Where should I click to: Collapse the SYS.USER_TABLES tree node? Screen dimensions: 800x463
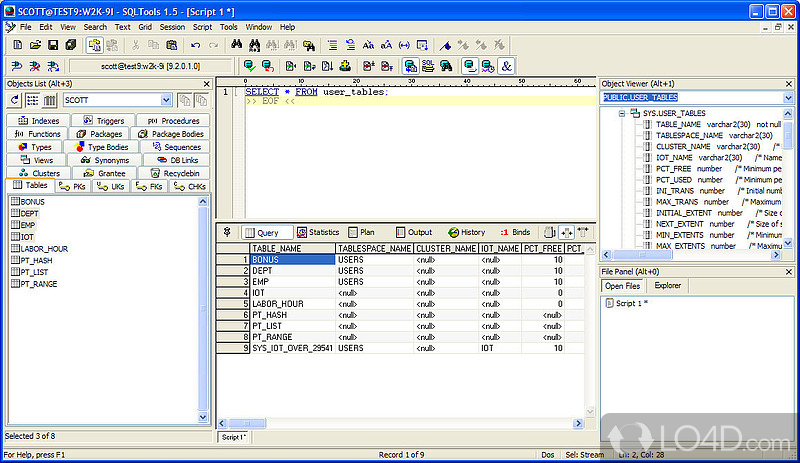click(622, 114)
